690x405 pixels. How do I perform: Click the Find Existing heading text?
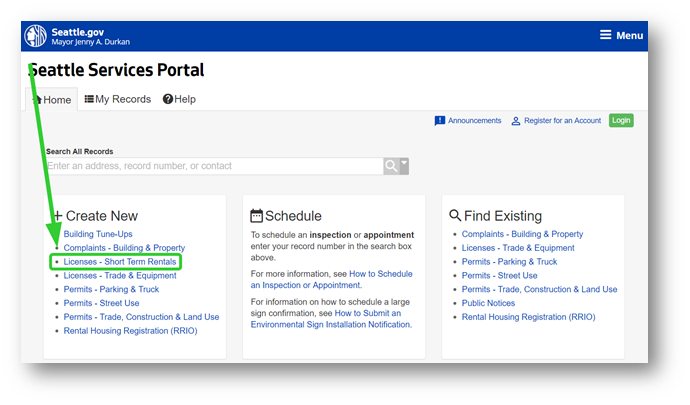(x=503, y=216)
